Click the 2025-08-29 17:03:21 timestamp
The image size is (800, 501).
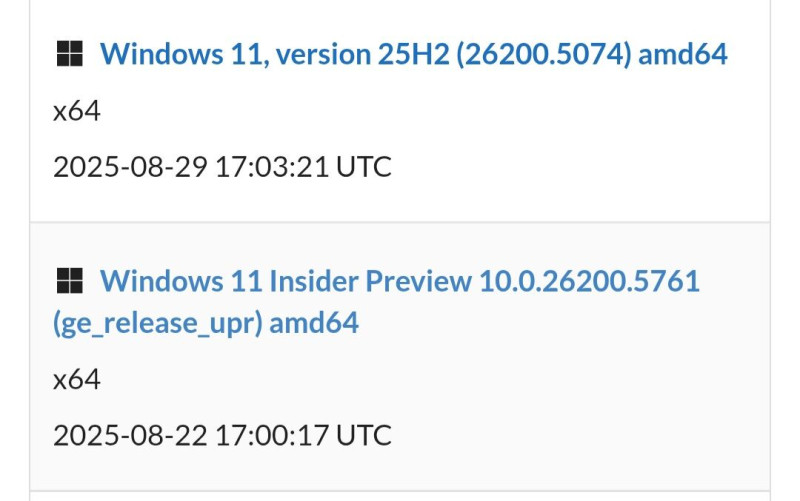[222, 167]
